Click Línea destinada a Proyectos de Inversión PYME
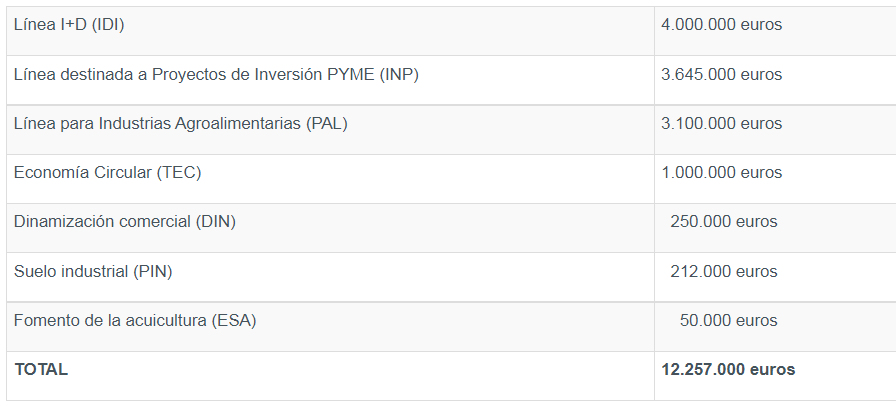 [x=195, y=75]
